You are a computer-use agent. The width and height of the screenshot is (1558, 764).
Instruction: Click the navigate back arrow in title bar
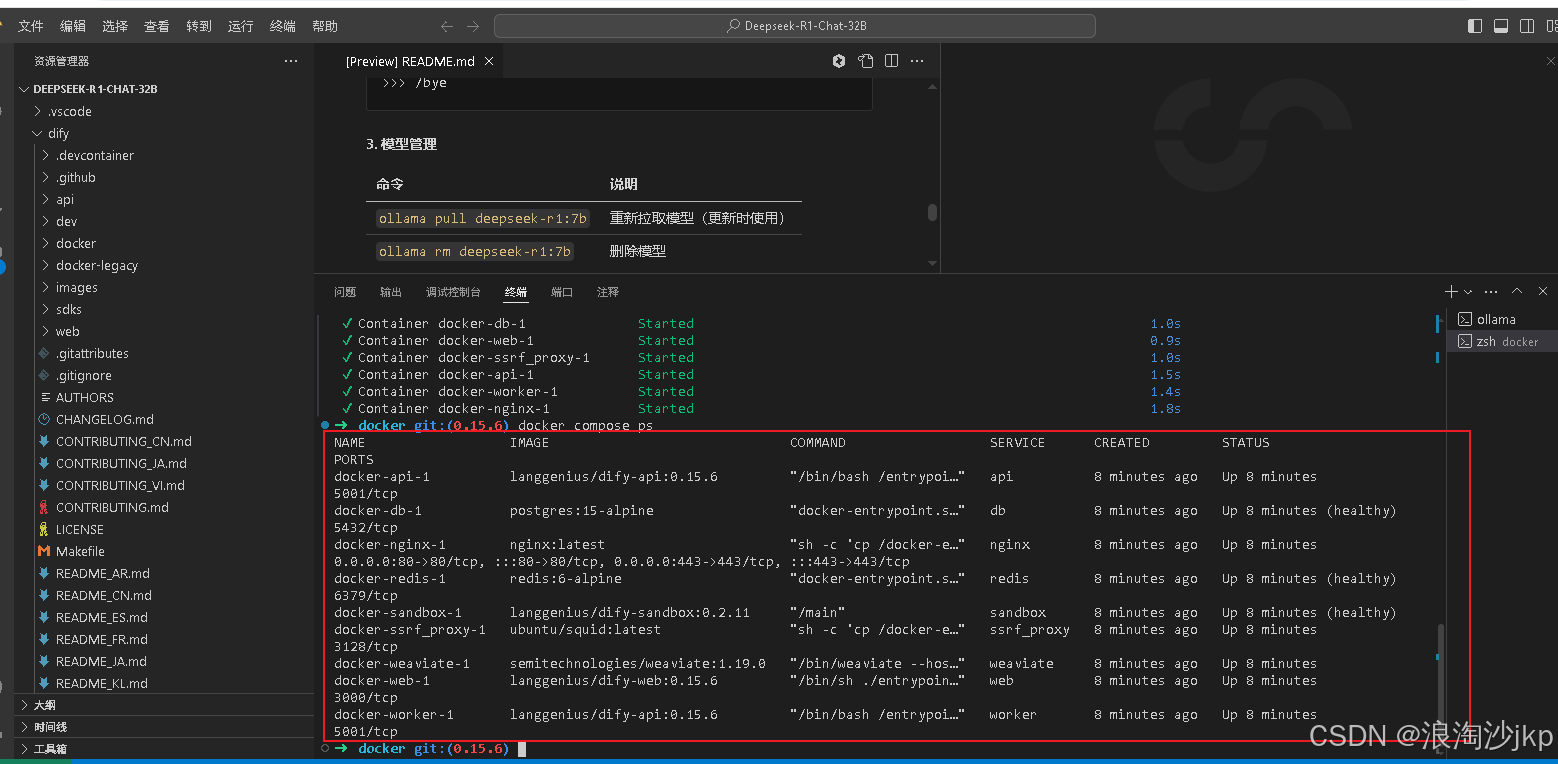tap(447, 27)
